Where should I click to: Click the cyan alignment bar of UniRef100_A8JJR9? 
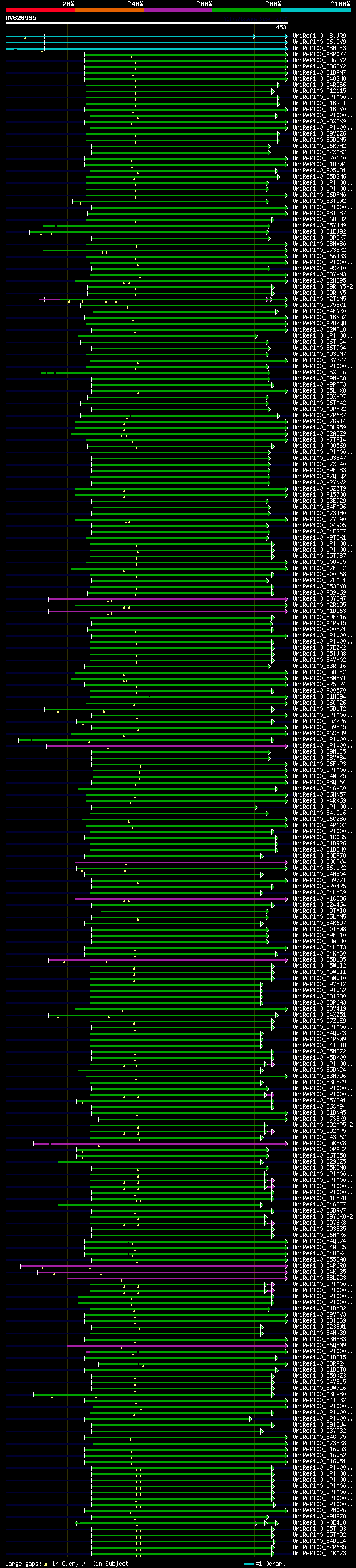click(x=147, y=36)
